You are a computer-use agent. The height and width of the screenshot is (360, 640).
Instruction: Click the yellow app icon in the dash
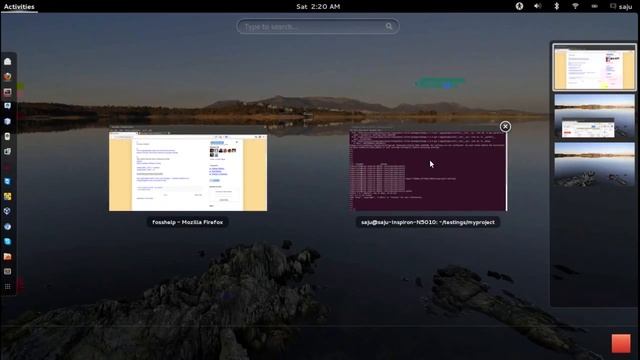pyautogui.click(x=7, y=196)
